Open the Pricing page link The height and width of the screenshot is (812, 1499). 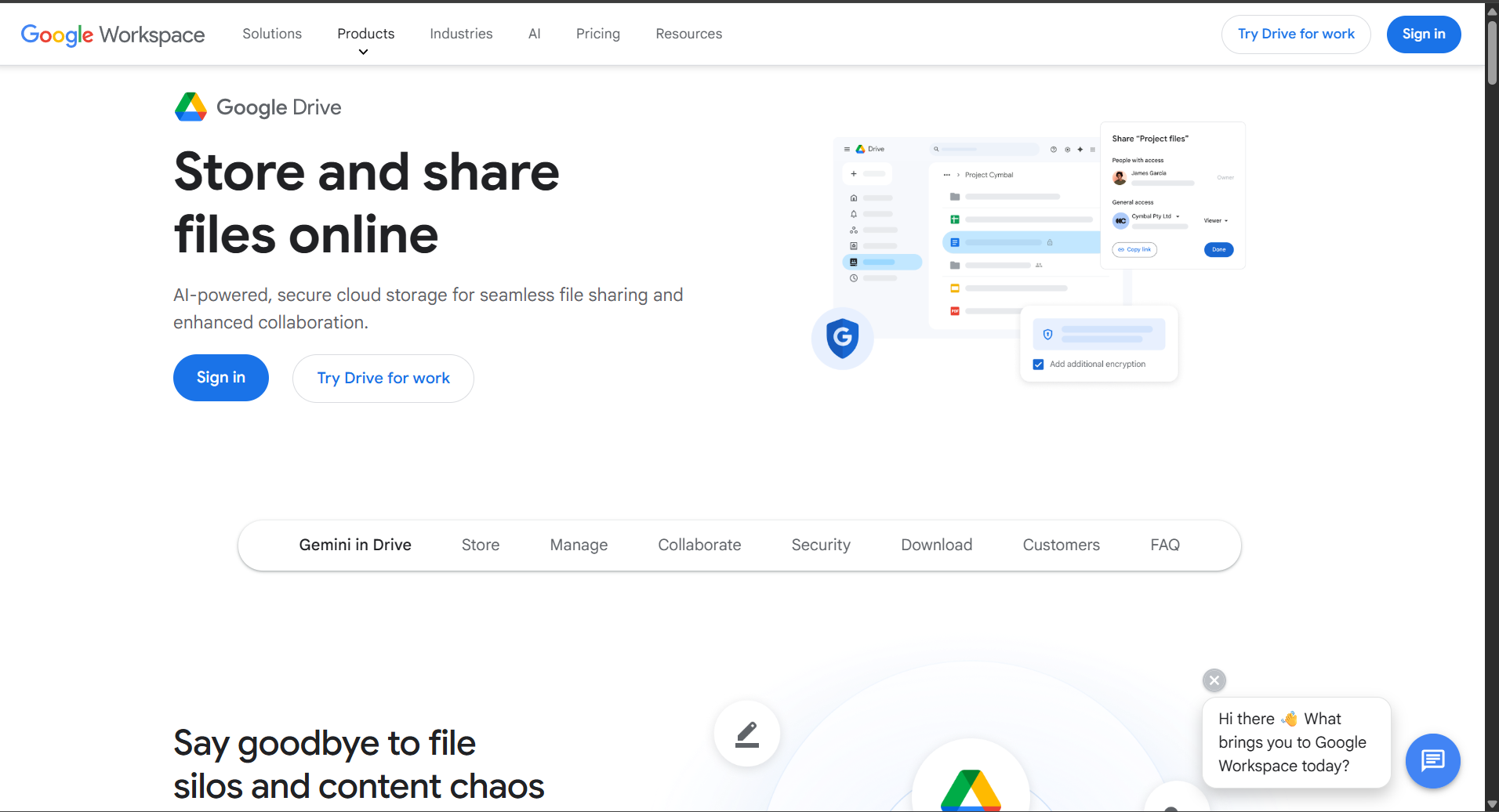[598, 34]
